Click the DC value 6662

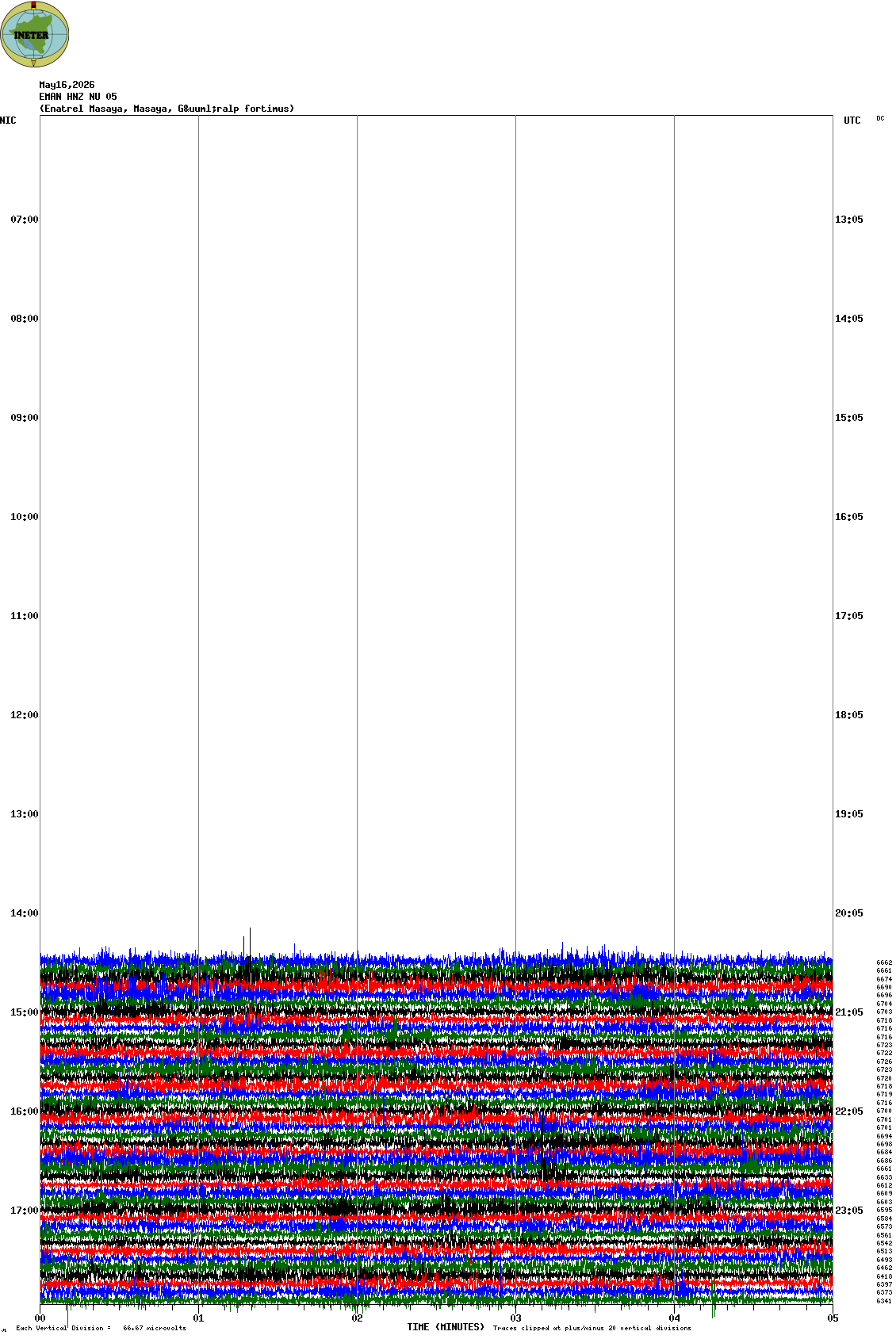point(884,962)
